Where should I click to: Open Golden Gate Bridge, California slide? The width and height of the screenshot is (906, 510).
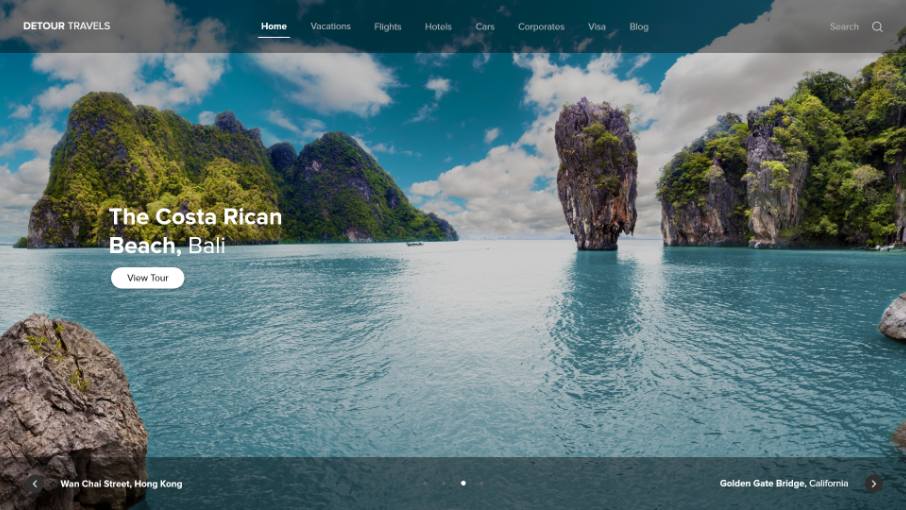click(x=784, y=483)
